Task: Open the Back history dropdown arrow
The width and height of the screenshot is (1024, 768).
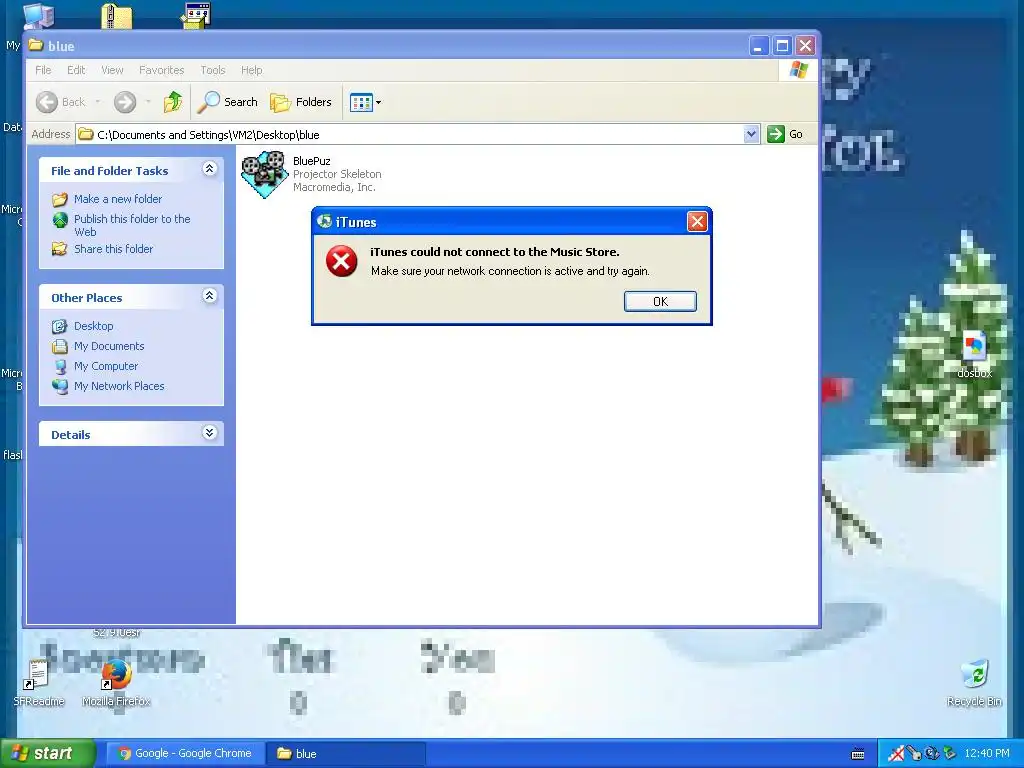Action: click(x=97, y=102)
